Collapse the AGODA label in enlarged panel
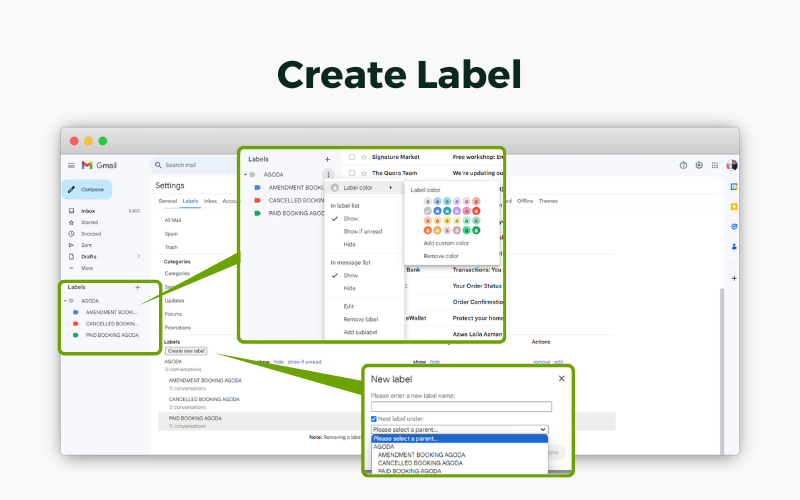Image resolution: width=800 pixels, height=500 pixels. click(246, 175)
